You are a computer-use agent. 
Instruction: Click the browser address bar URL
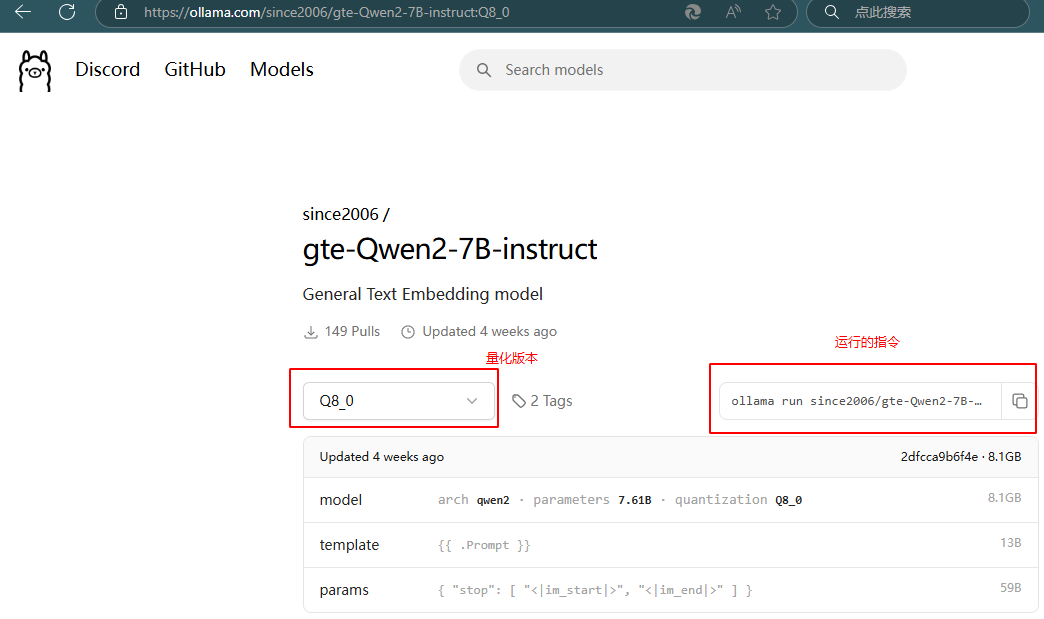tap(326, 12)
